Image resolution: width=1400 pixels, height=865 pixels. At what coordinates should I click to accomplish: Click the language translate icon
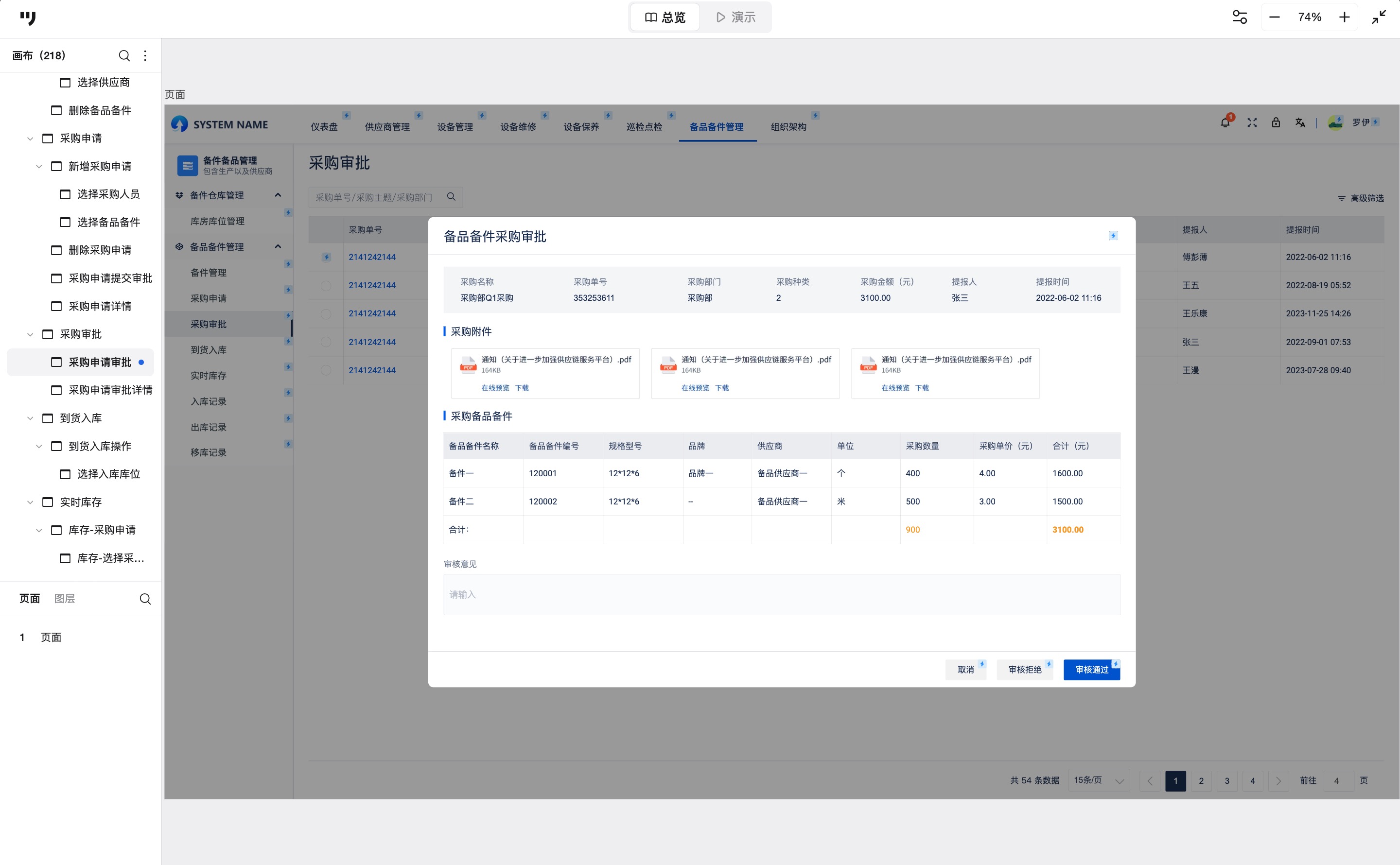(1300, 123)
